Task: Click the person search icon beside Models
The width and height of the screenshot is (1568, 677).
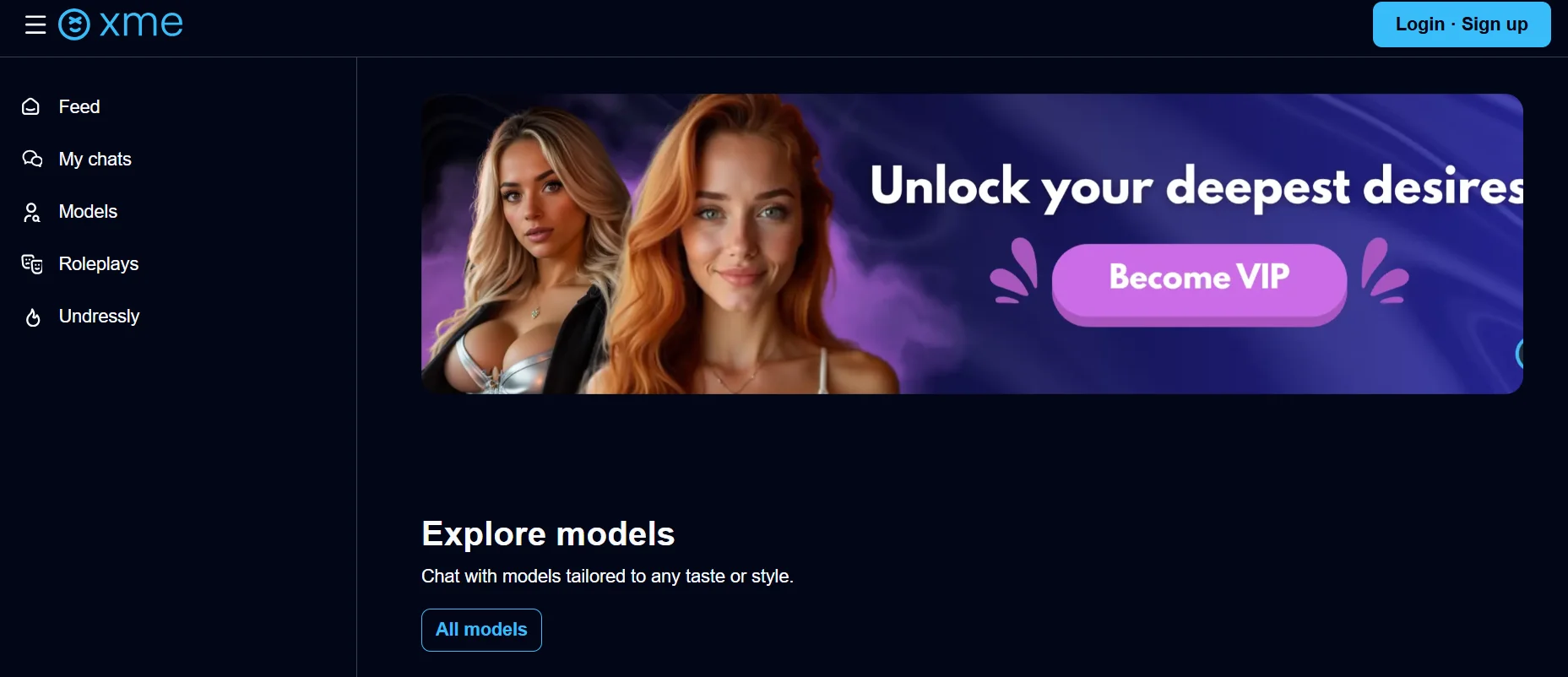Action: point(31,212)
